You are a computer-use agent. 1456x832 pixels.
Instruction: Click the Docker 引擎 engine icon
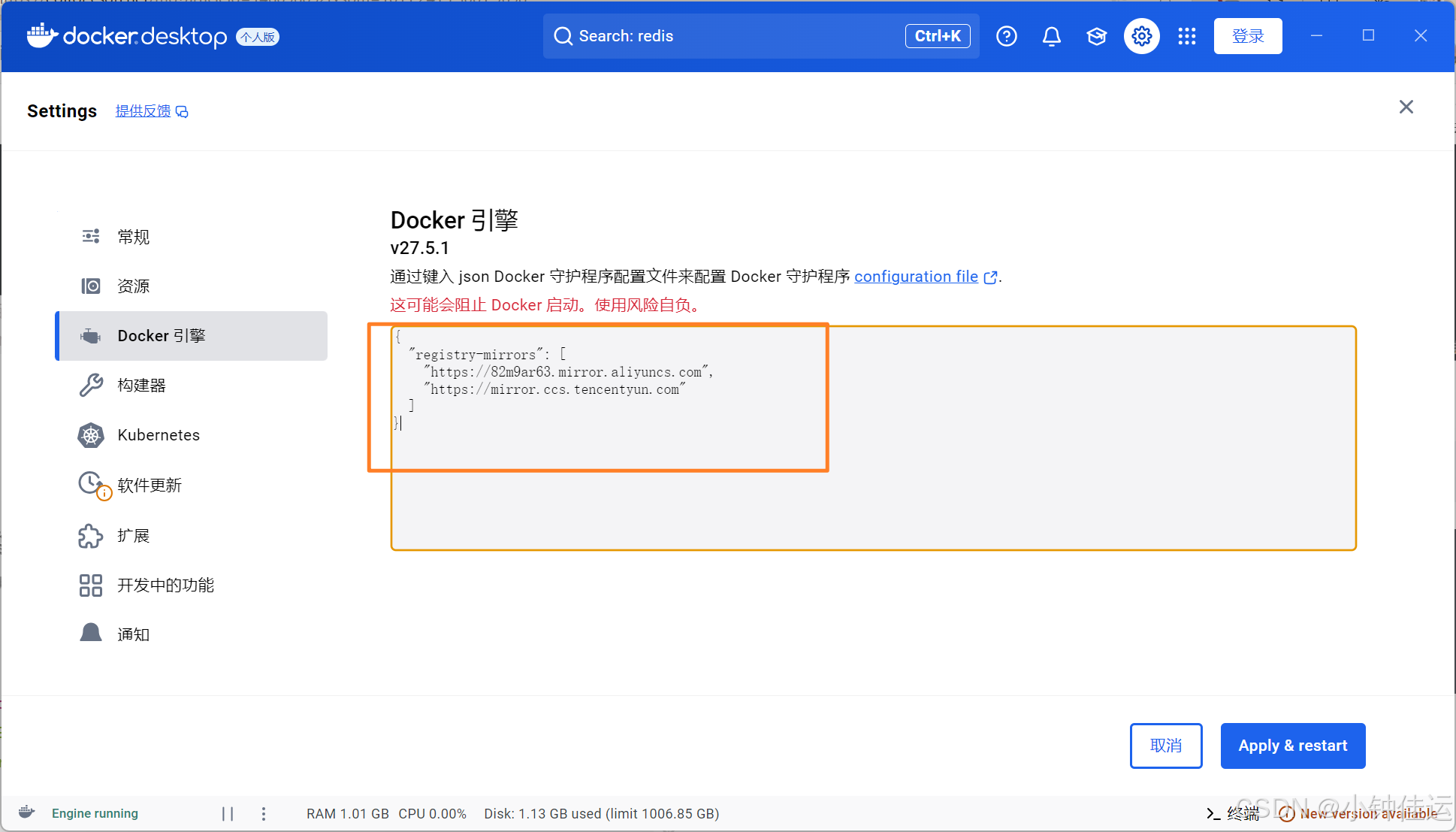(x=91, y=336)
